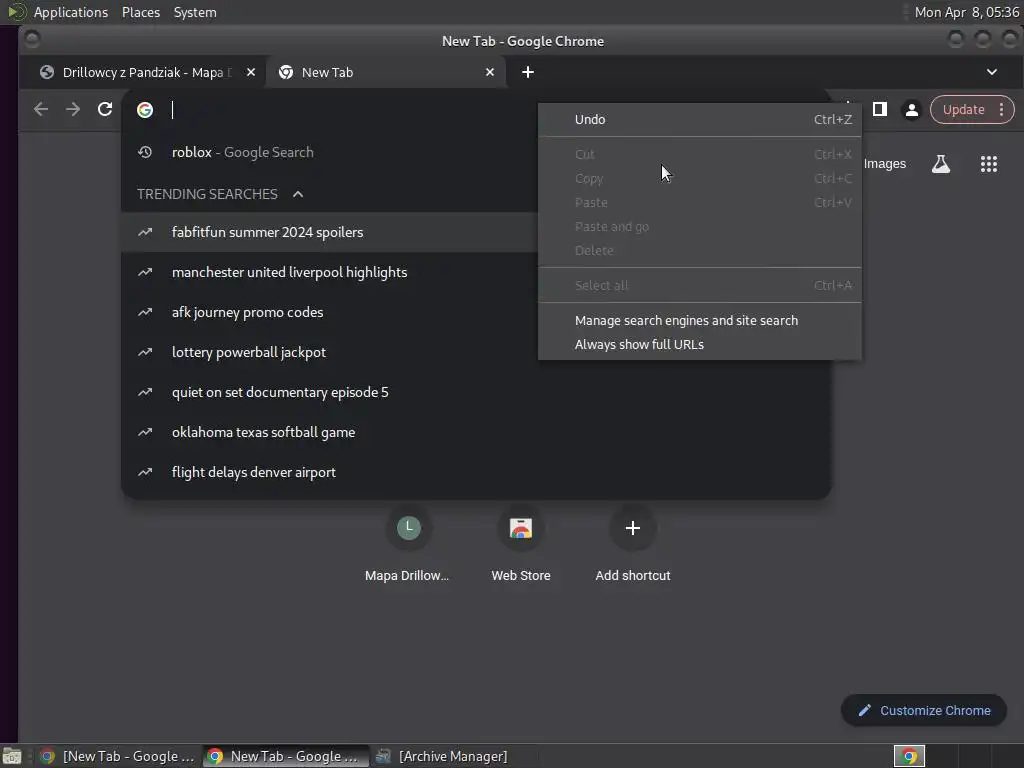The height and width of the screenshot is (768, 1024).
Task: Select flight delays denver airport suggestion
Action: pyautogui.click(x=476, y=472)
